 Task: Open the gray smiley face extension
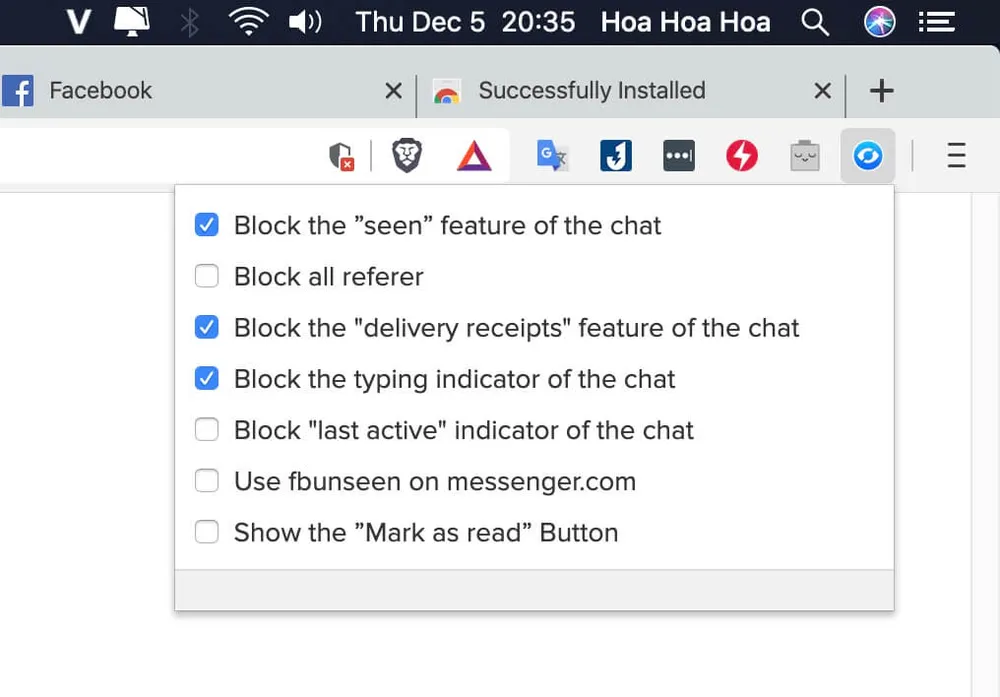point(804,156)
